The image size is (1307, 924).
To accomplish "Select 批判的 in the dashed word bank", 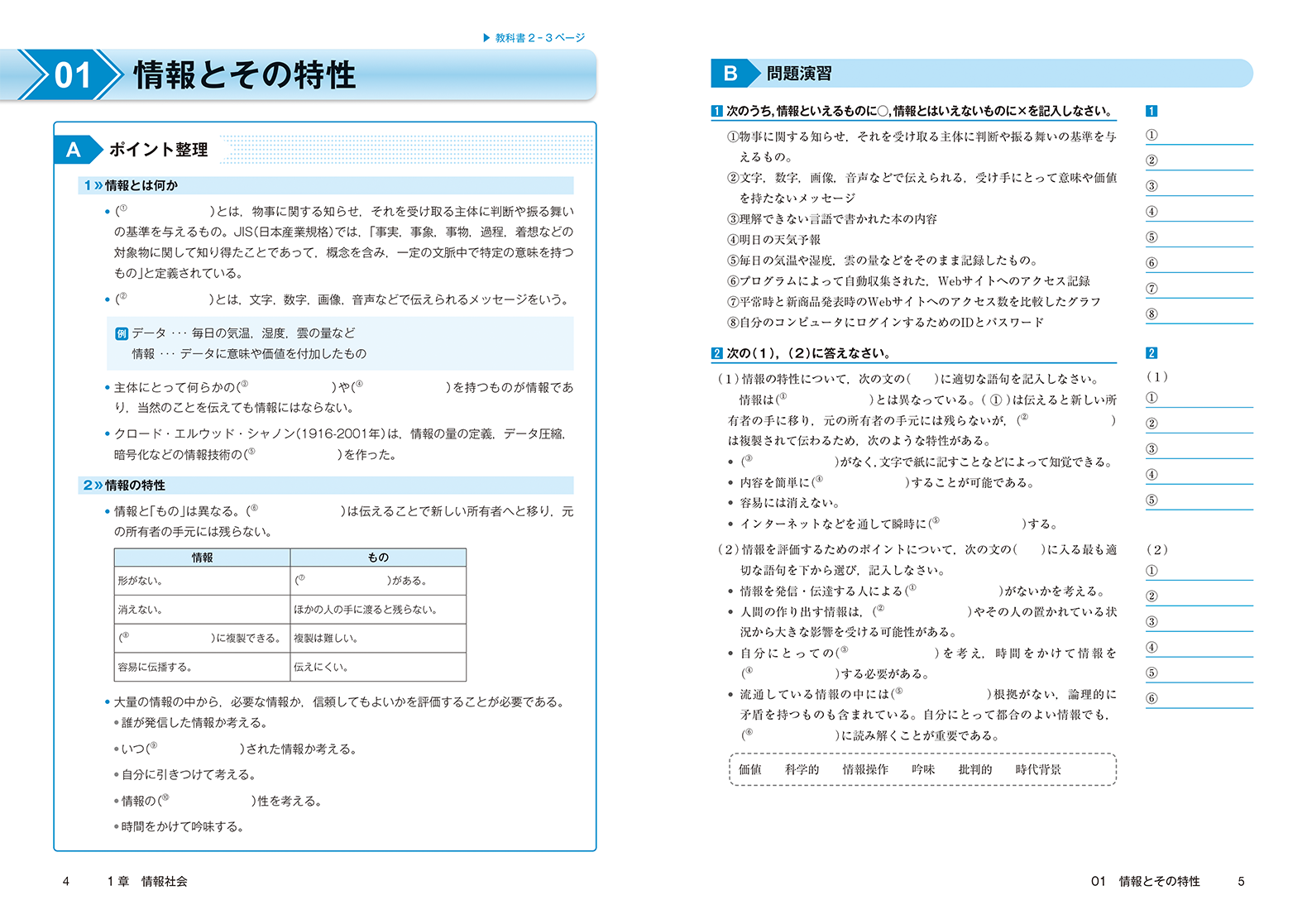I will pyautogui.click(x=974, y=769).
